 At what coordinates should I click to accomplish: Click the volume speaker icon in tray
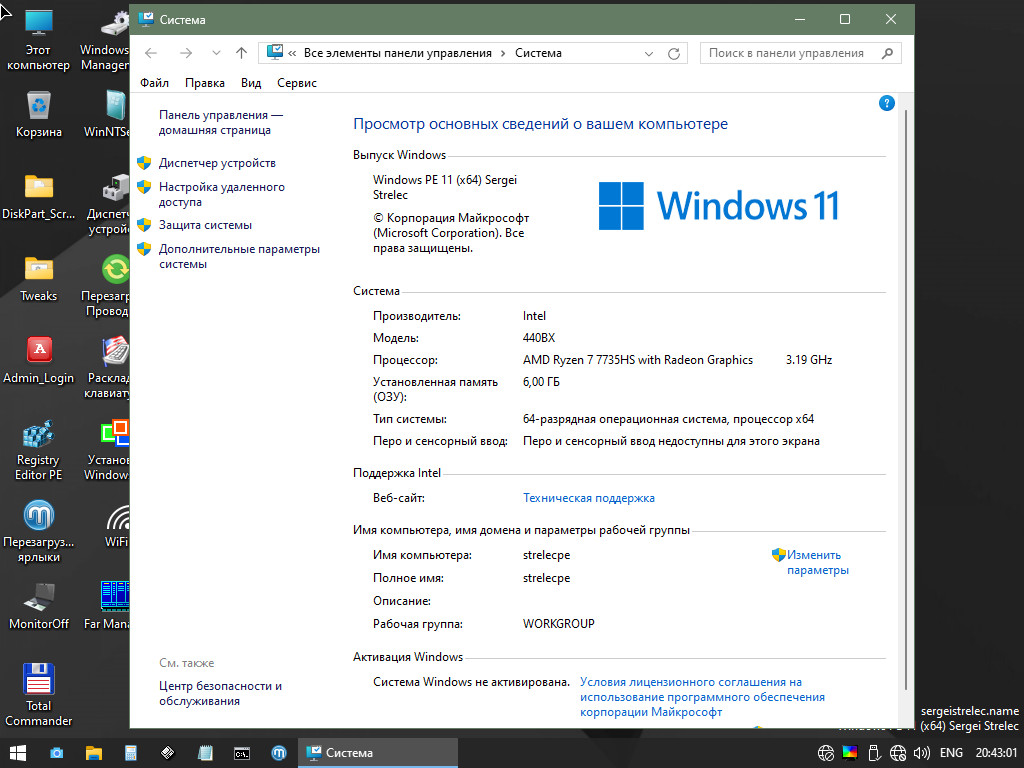921,753
